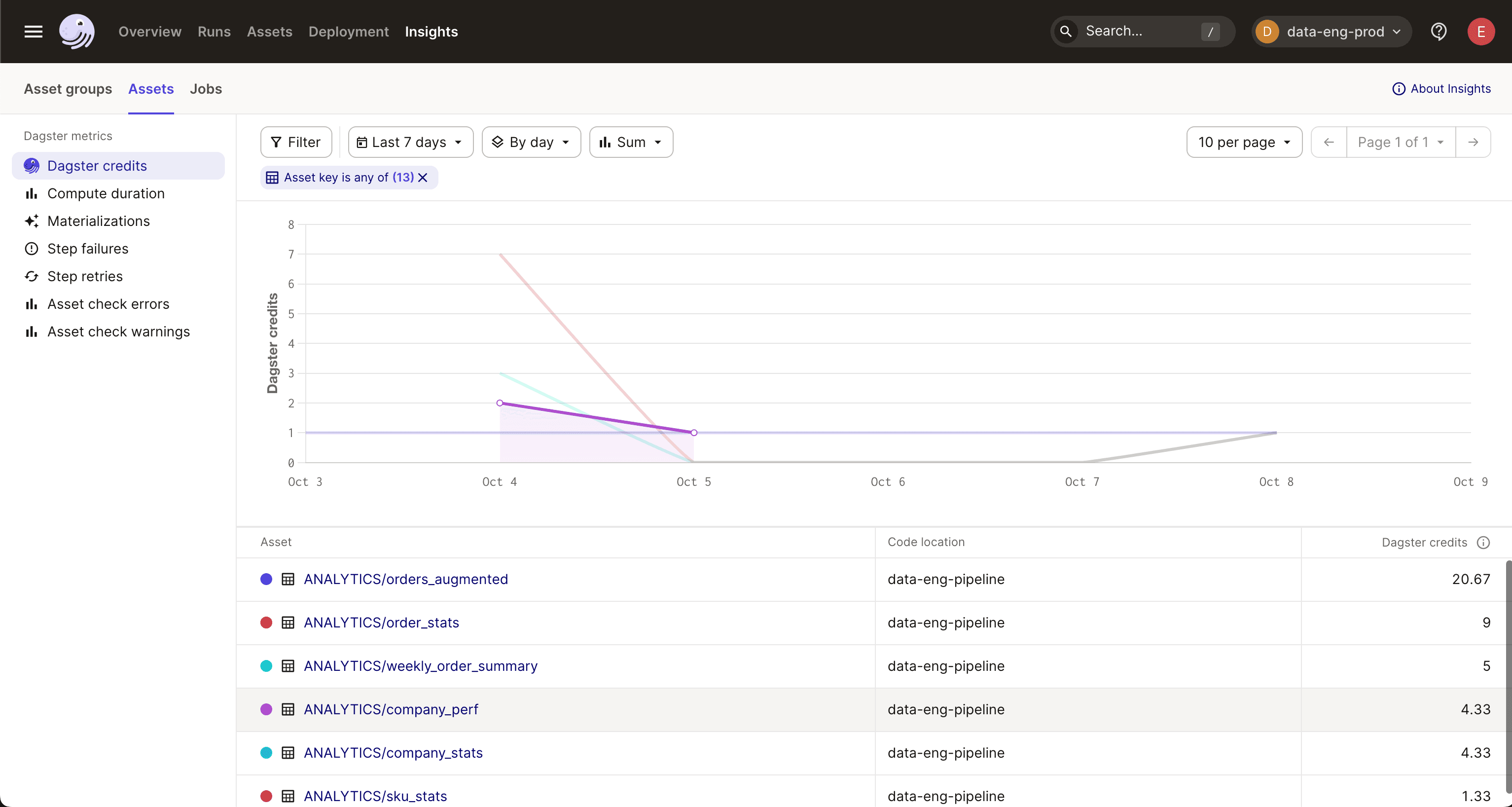1512x807 pixels.
Task: Open the By day granularity dropdown
Action: point(531,142)
